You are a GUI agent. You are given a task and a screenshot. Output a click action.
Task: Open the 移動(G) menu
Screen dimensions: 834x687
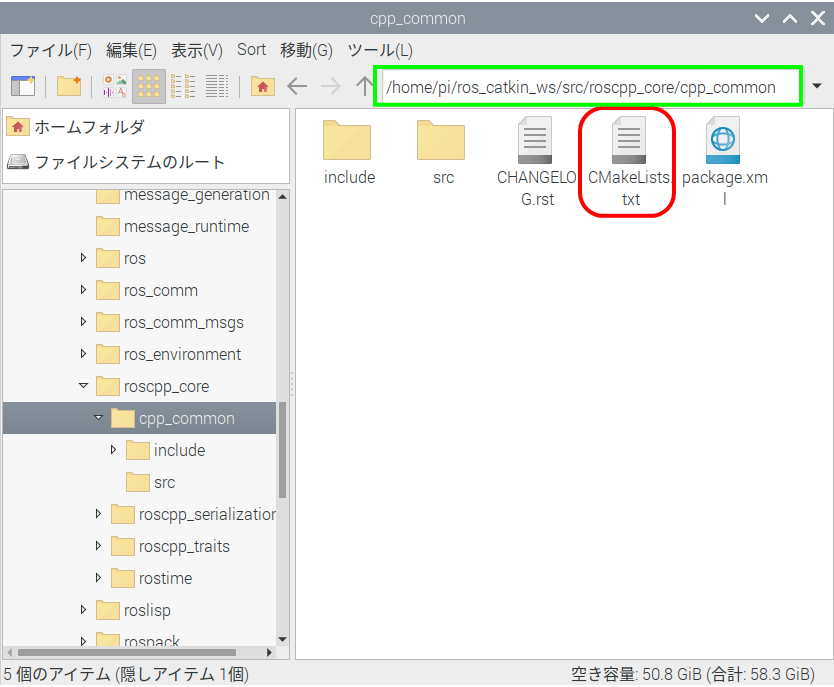click(306, 51)
